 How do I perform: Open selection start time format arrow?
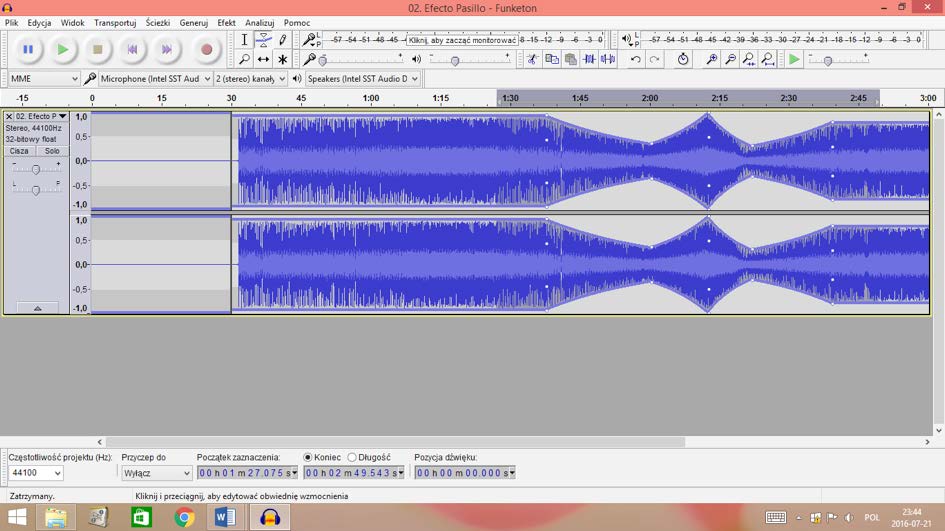pyautogui.click(x=294, y=473)
